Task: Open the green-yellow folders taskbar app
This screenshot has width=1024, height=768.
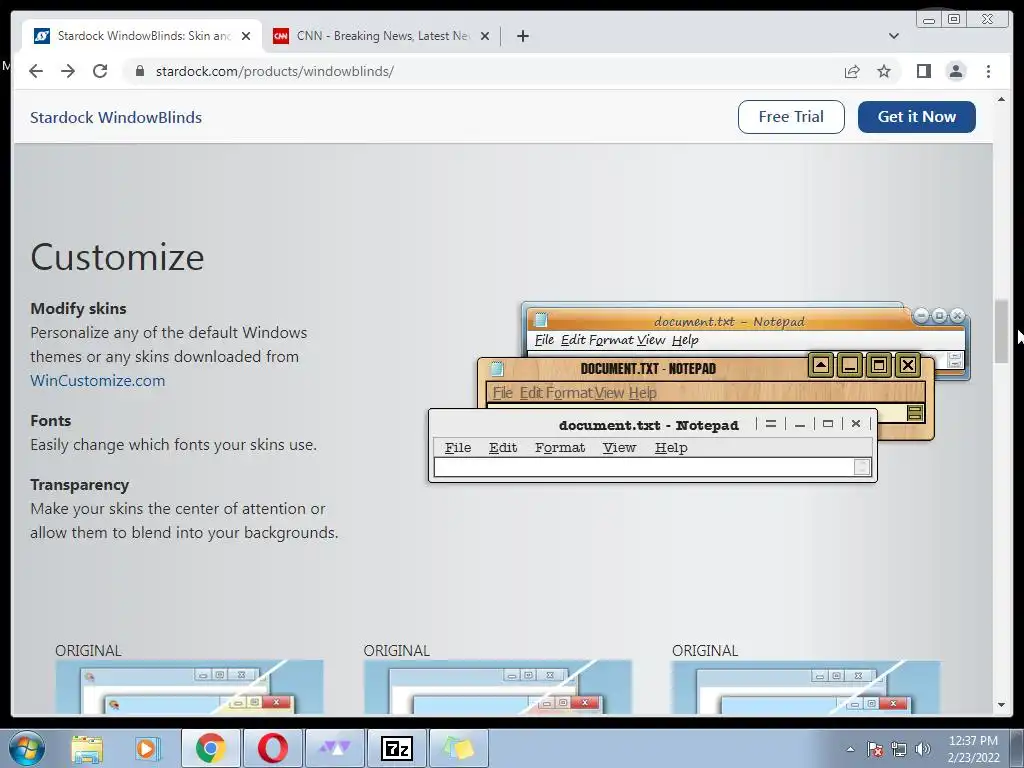Action: pyautogui.click(x=458, y=748)
